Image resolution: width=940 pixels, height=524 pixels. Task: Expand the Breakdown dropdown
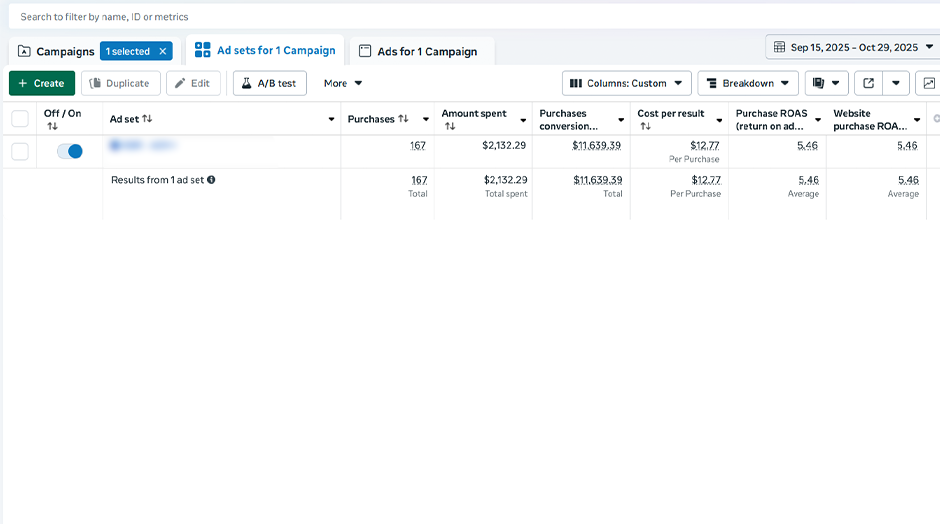click(747, 83)
